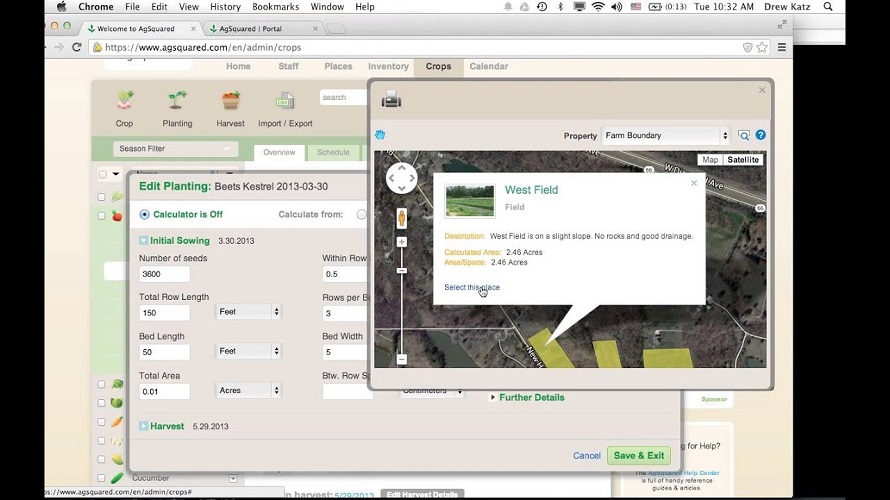
Task: Zoom out with map minus button
Action: 401,359
